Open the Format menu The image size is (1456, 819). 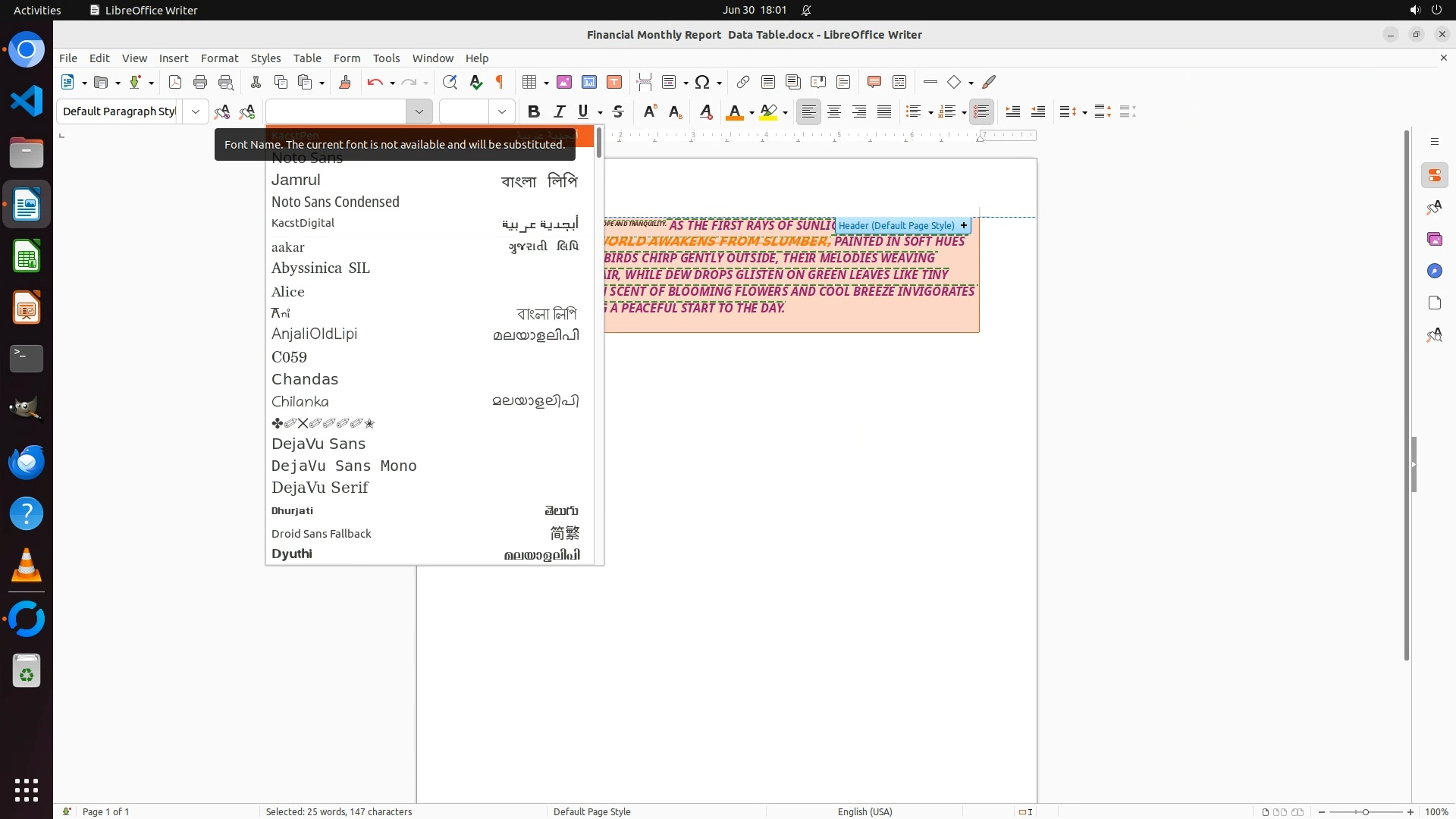[x=219, y=58]
